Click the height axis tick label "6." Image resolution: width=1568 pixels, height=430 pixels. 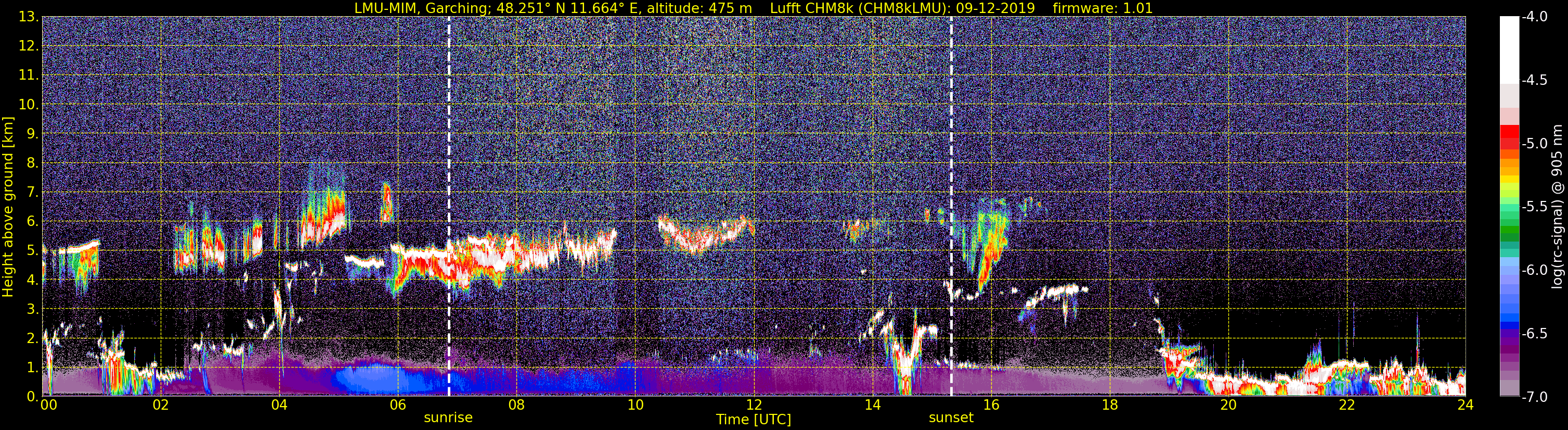(x=32, y=222)
